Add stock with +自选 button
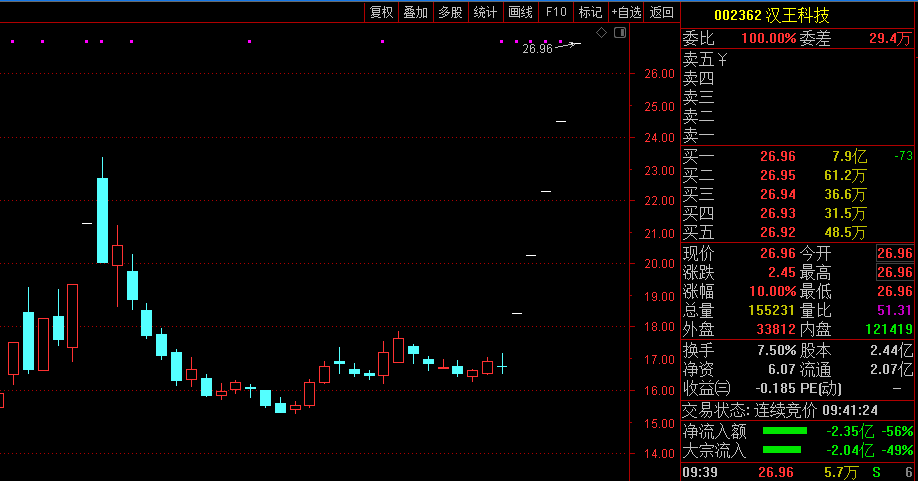Viewport: 918px width, 481px height. point(626,12)
